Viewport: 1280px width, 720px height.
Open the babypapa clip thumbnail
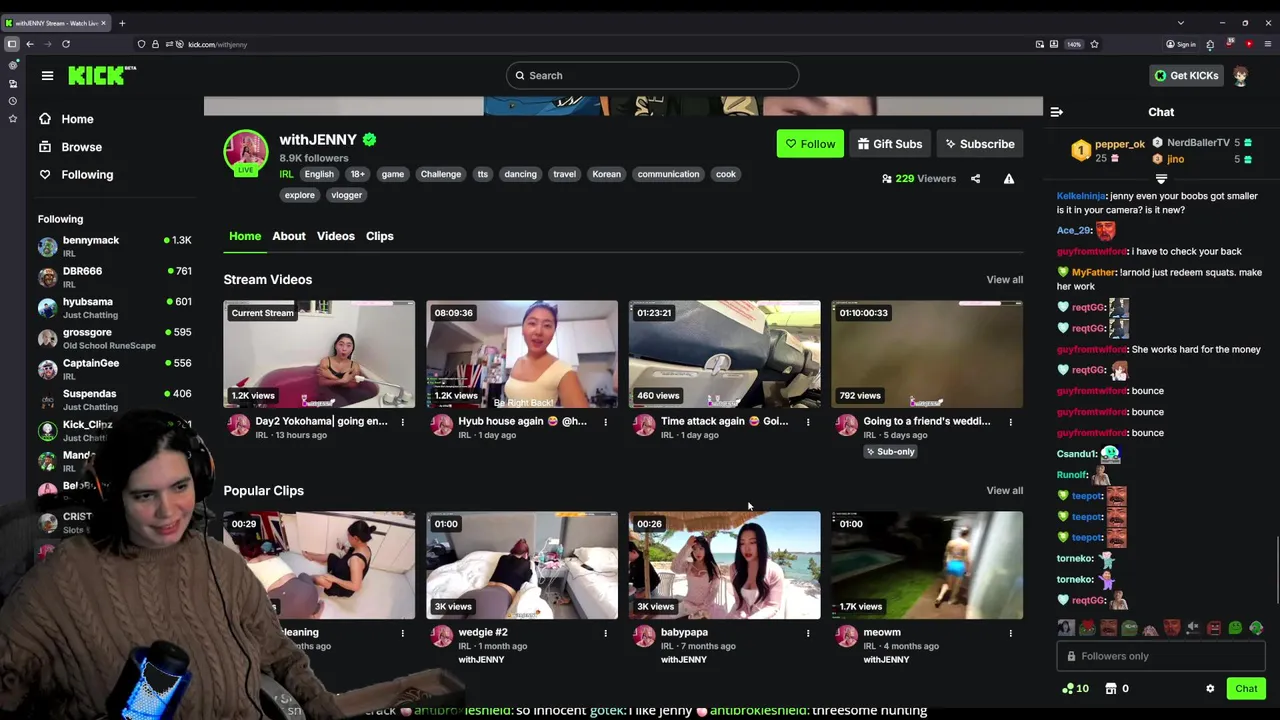725,565
